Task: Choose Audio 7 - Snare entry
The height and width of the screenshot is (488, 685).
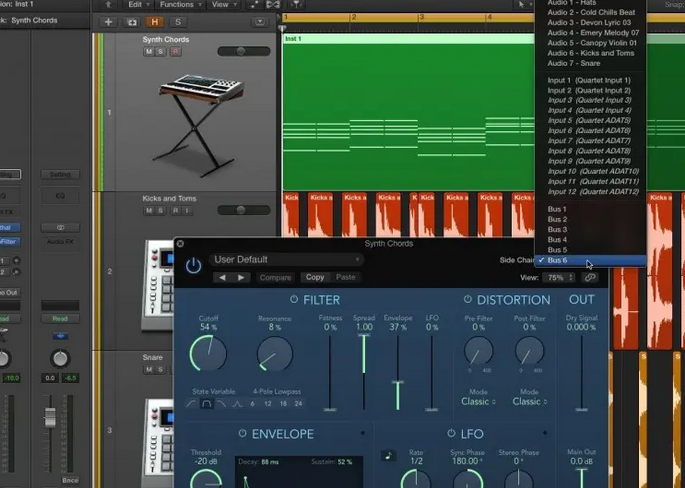Action: [x=591, y=63]
